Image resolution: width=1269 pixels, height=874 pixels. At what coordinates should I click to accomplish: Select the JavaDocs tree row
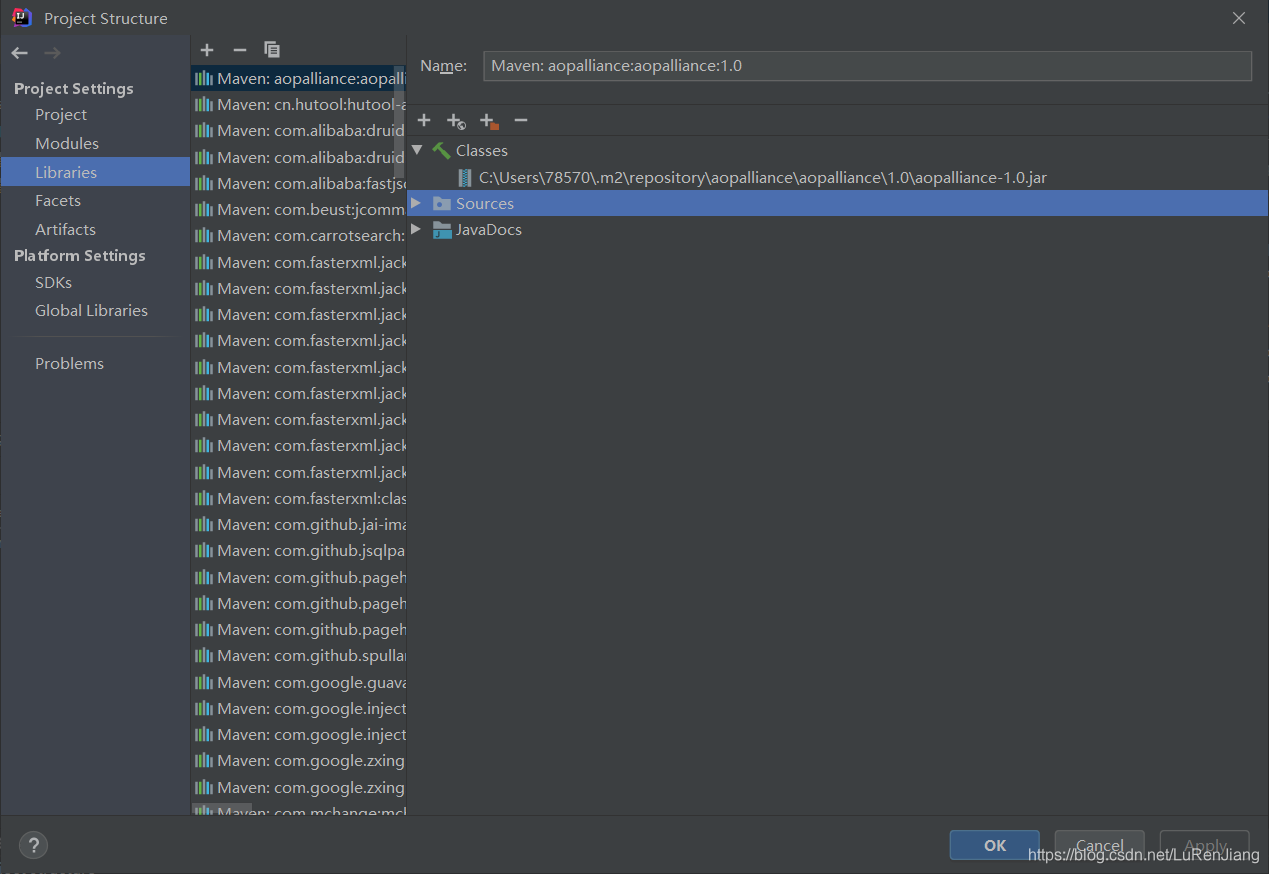837,229
